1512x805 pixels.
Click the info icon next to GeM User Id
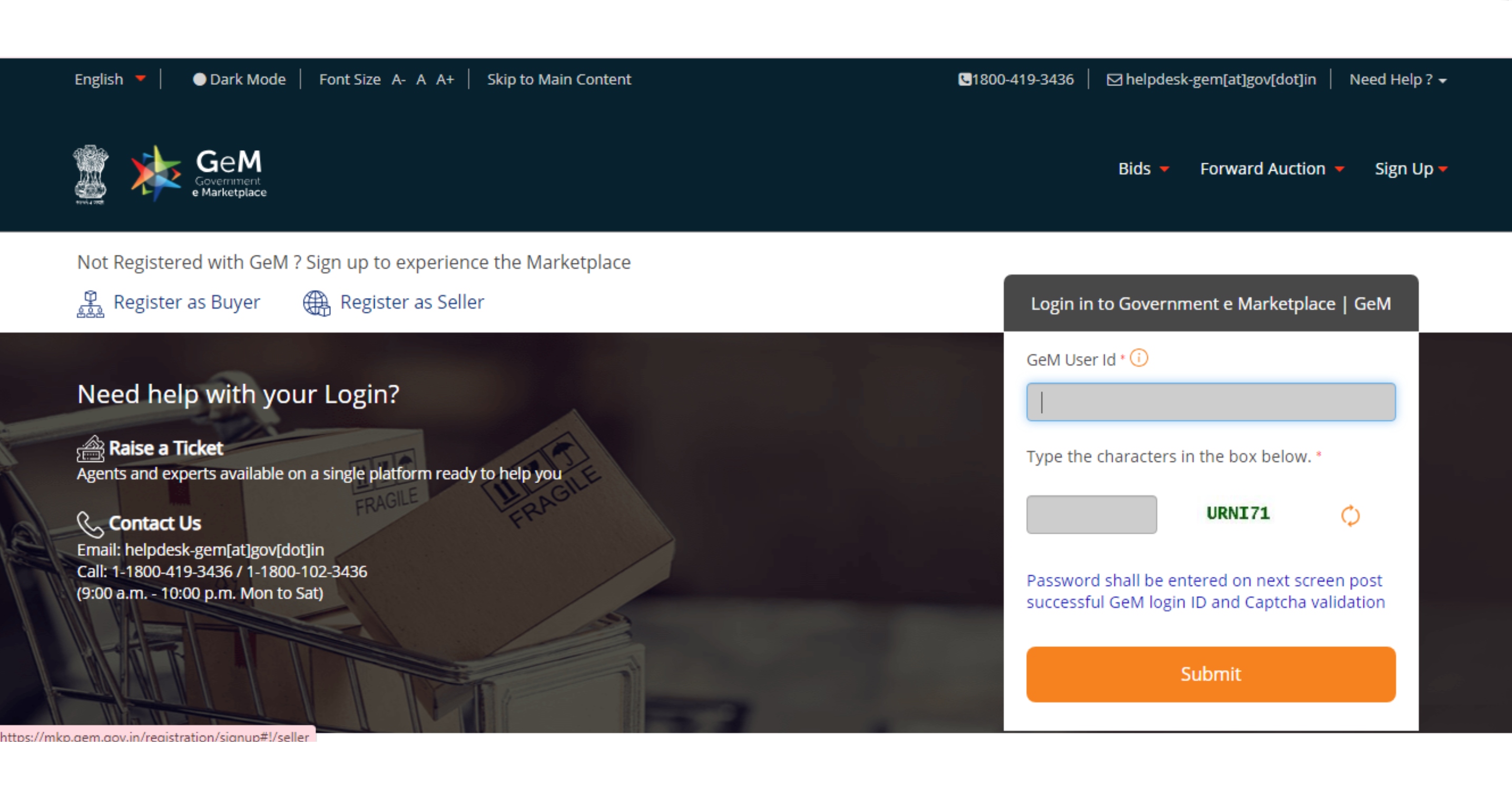(1140, 359)
